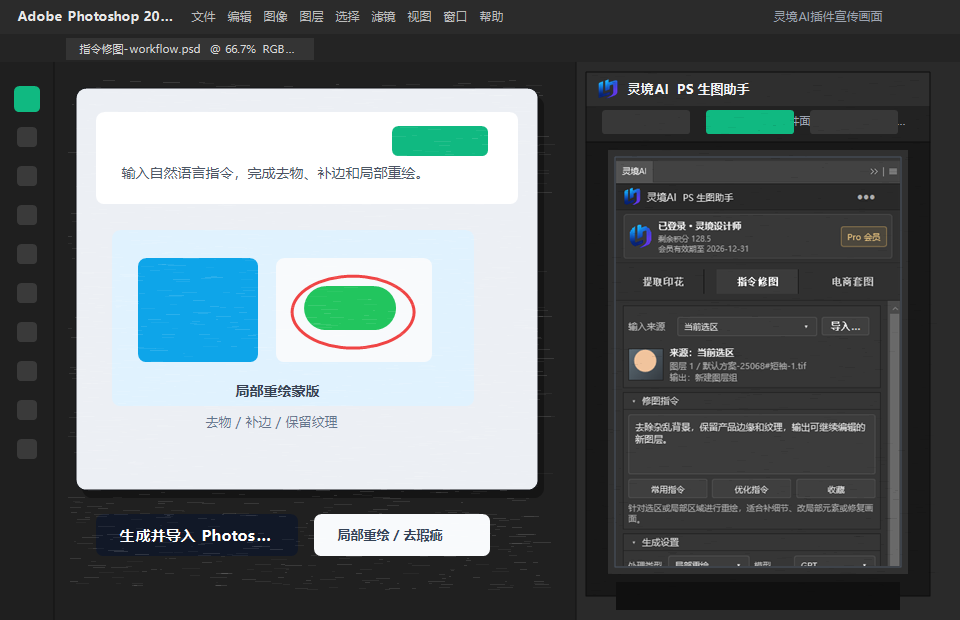Click the 默认方案-25068#短袖-1.tif file name text
Image resolution: width=960 pixels, height=620 pixels.
click(754, 366)
